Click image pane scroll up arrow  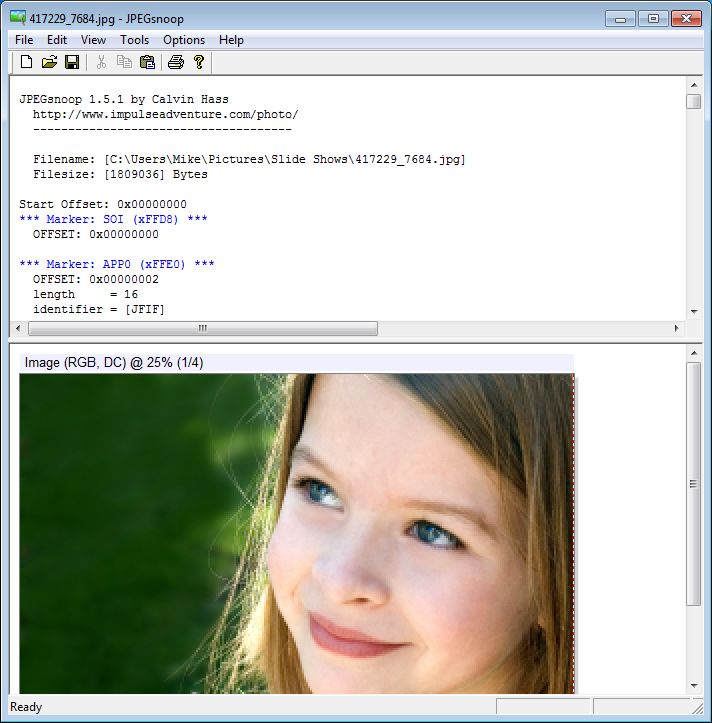(694, 353)
